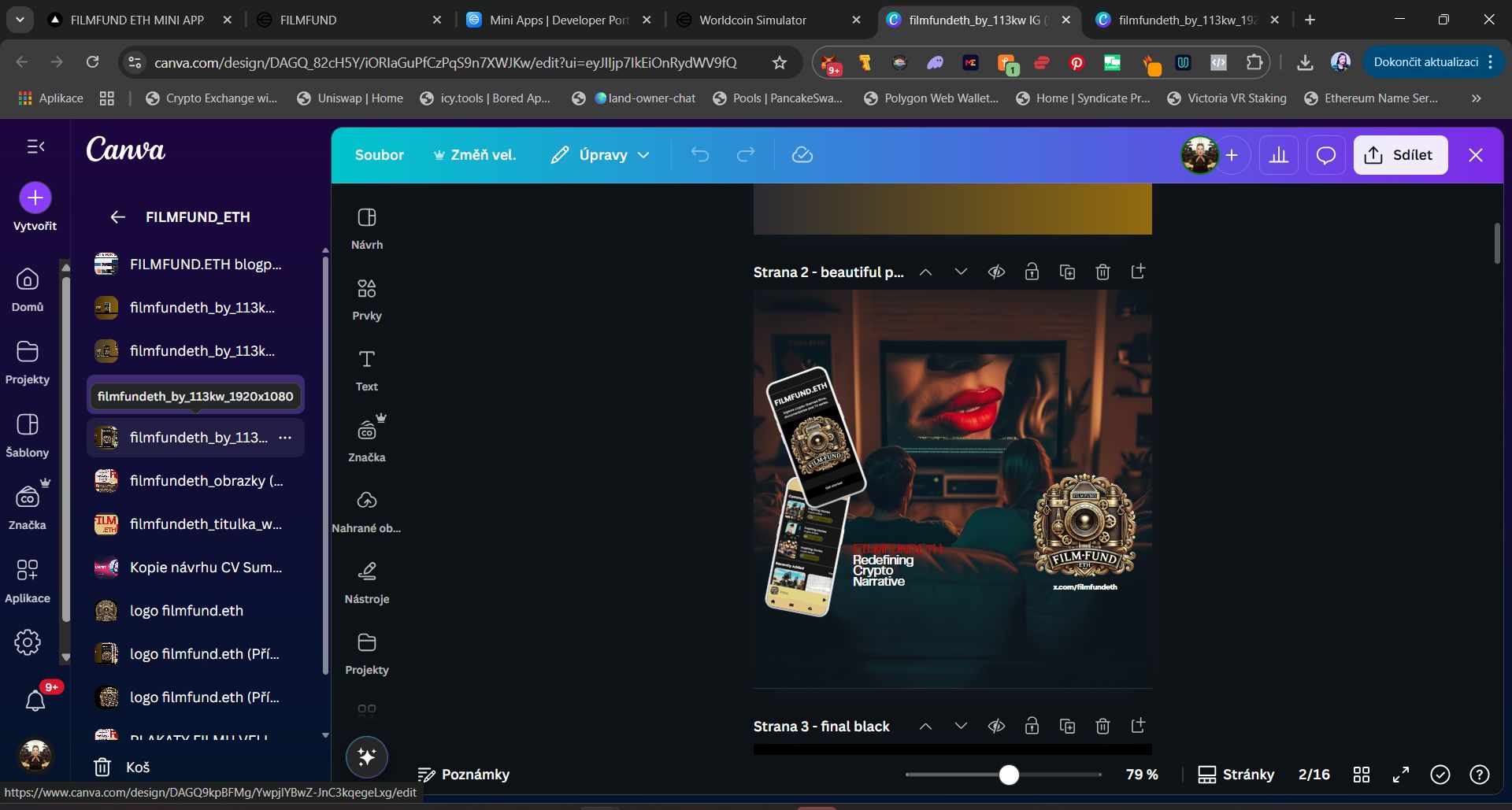Open the Soubor menu
1512x810 pixels.
tap(380, 155)
